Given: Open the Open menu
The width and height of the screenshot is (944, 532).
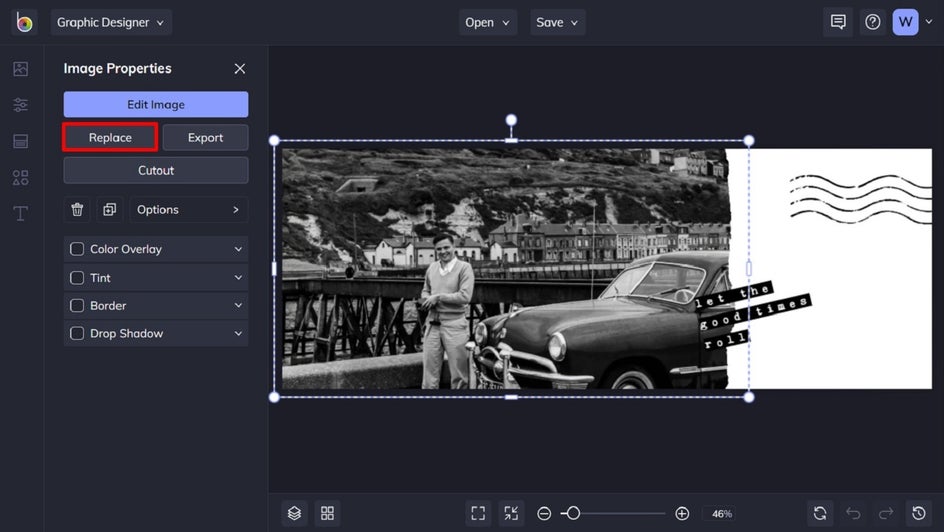Looking at the screenshot, I should click(487, 22).
